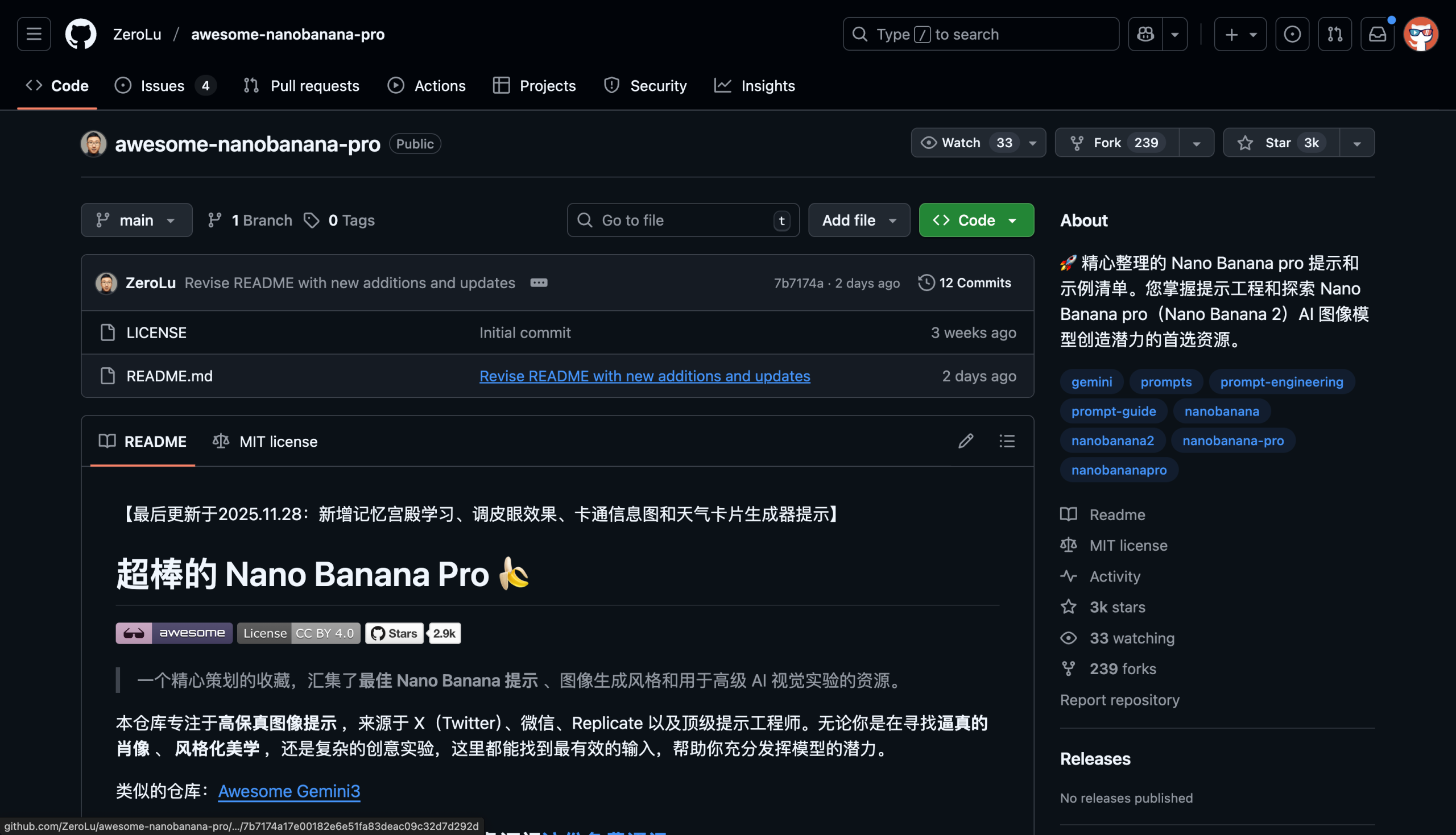Follow the Awesome Gemini3 link
The image size is (1456, 835).
click(x=288, y=791)
